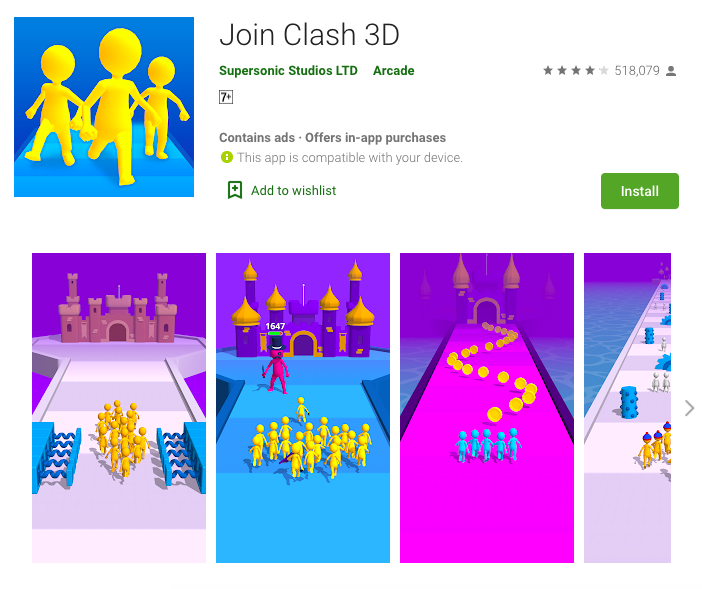
Task: Open the Arcade category link
Action: click(x=394, y=71)
